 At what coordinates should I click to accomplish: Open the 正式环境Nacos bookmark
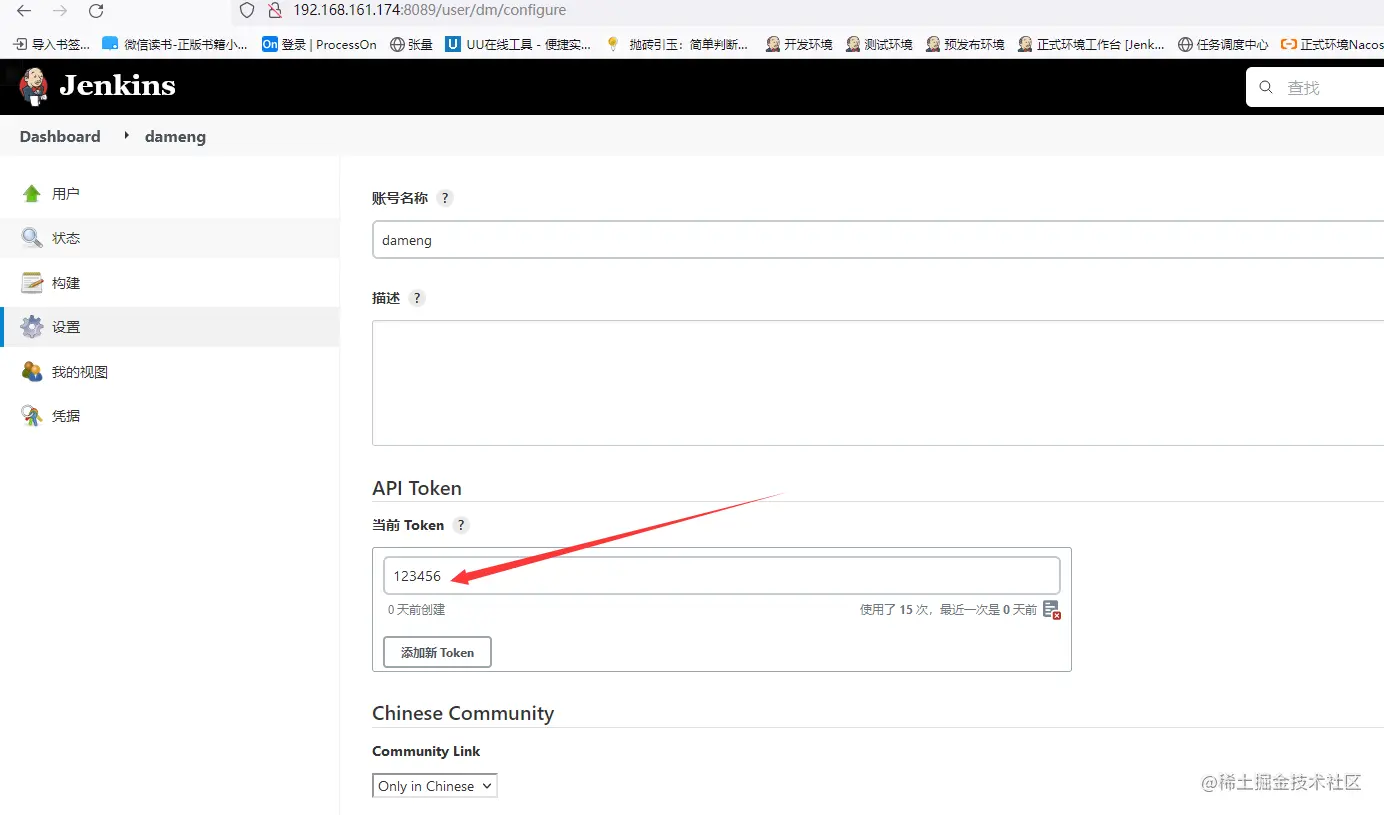[1332, 44]
